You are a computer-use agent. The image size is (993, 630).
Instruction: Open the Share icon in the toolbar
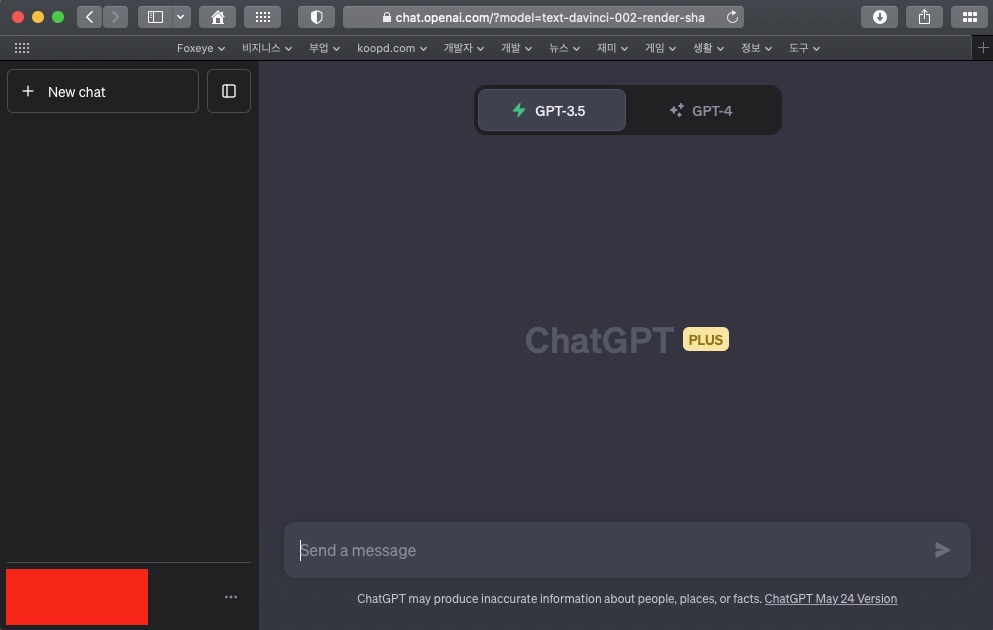[925, 17]
